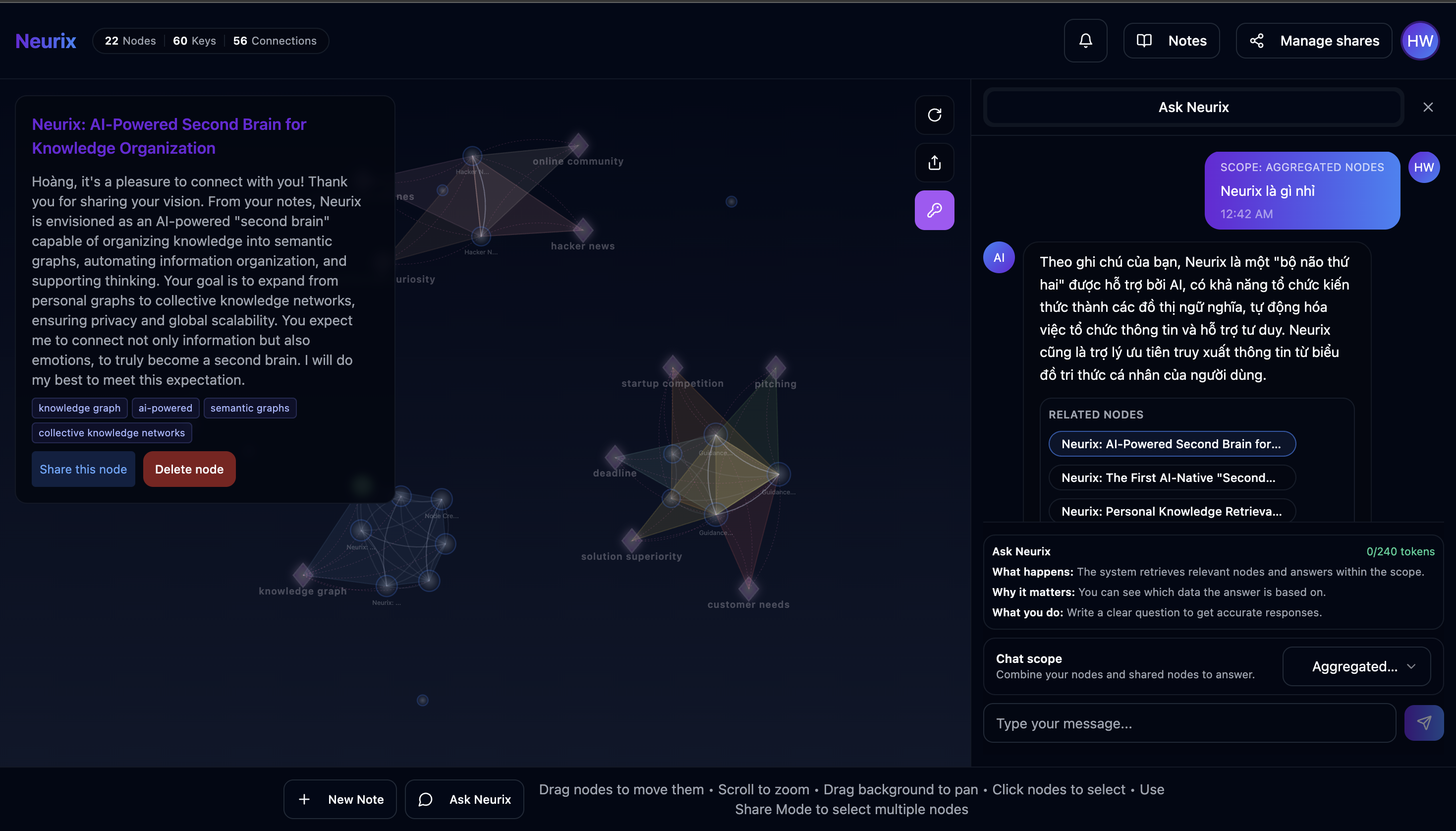Open the Chat scope Aggregated dropdown
This screenshot has width=1456, height=831.
click(x=1355, y=666)
